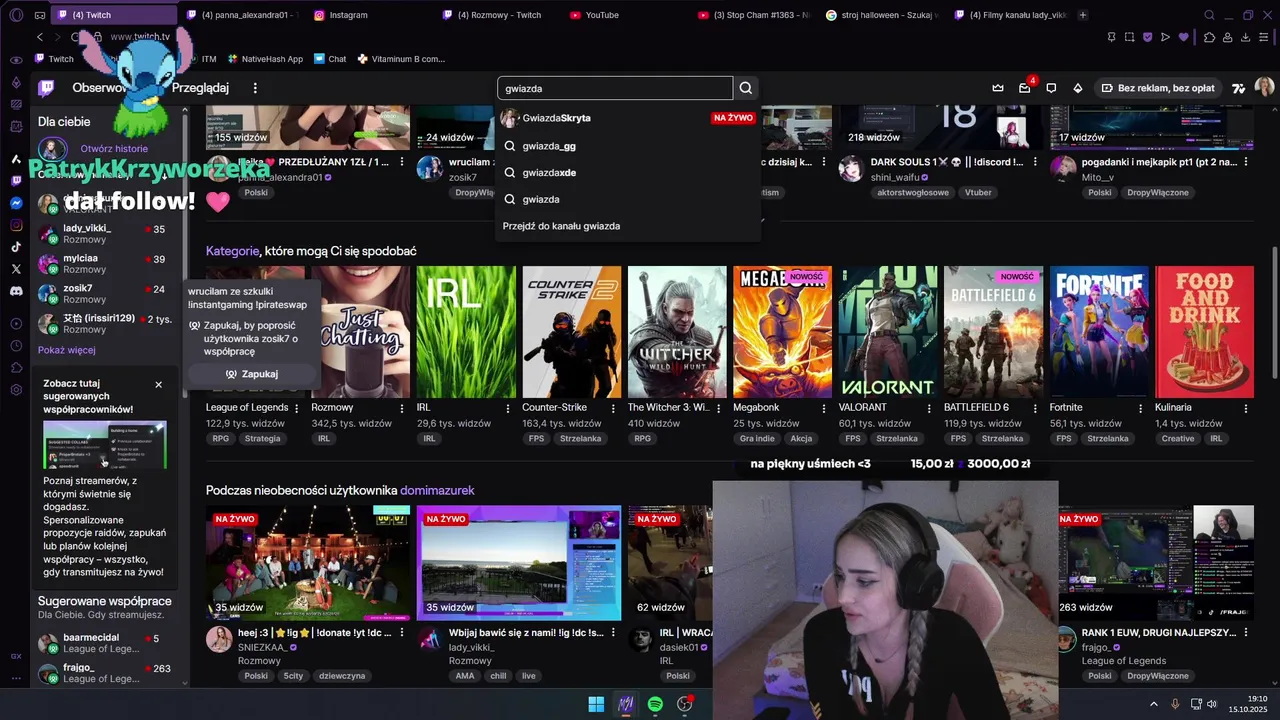Open Kulinaria category three-dot menu
Image resolution: width=1280 pixels, height=720 pixels.
coord(1246,408)
